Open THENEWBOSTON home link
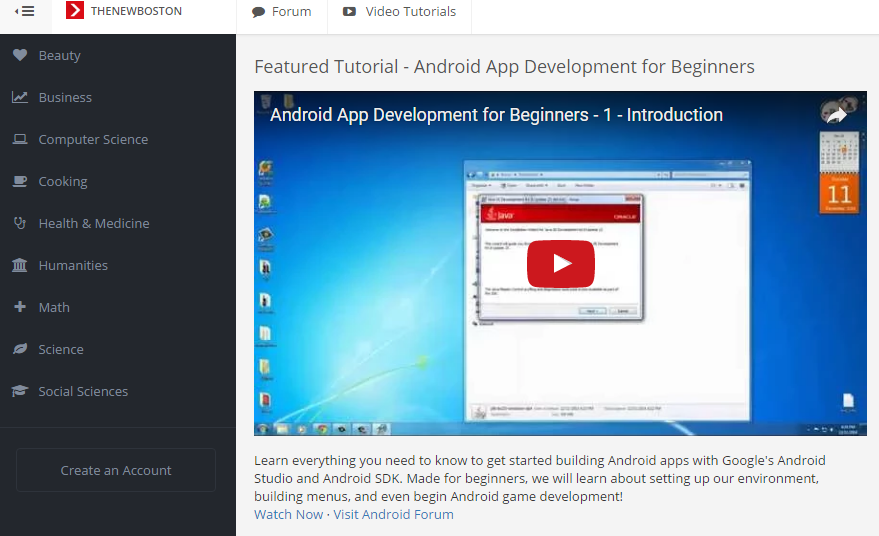This screenshot has width=879, height=536. (136, 11)
